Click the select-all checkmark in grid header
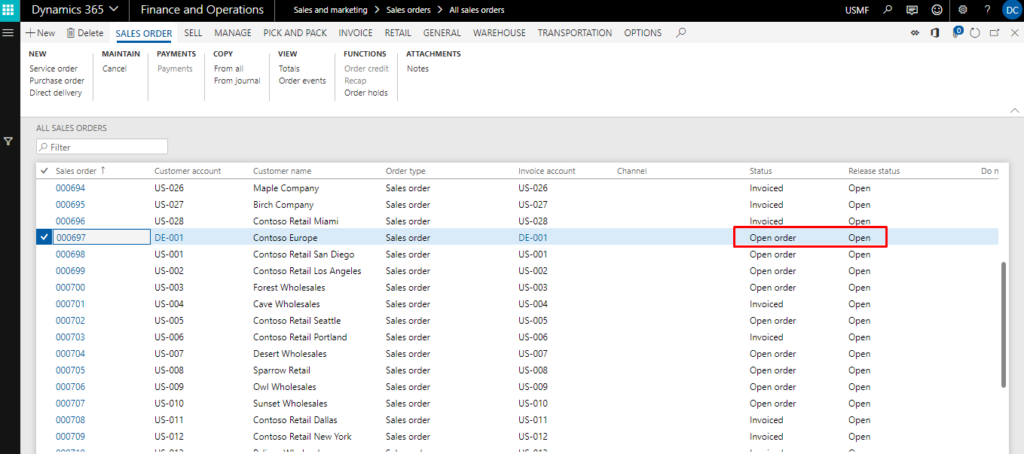The width and height of the screenshot is (1024, 454). pos(44,170)
